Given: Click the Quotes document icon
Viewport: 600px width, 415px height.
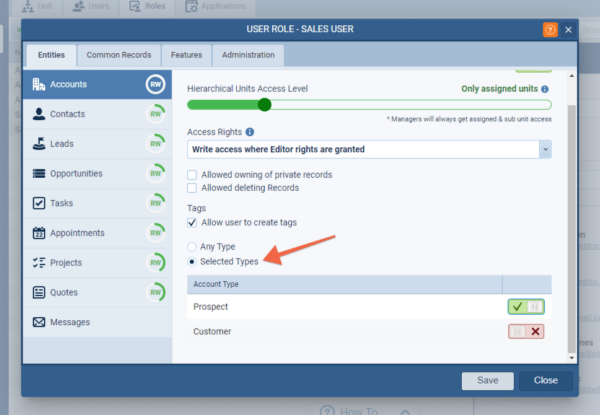Looking at the screenshot, I should click(x=39, y=292).
